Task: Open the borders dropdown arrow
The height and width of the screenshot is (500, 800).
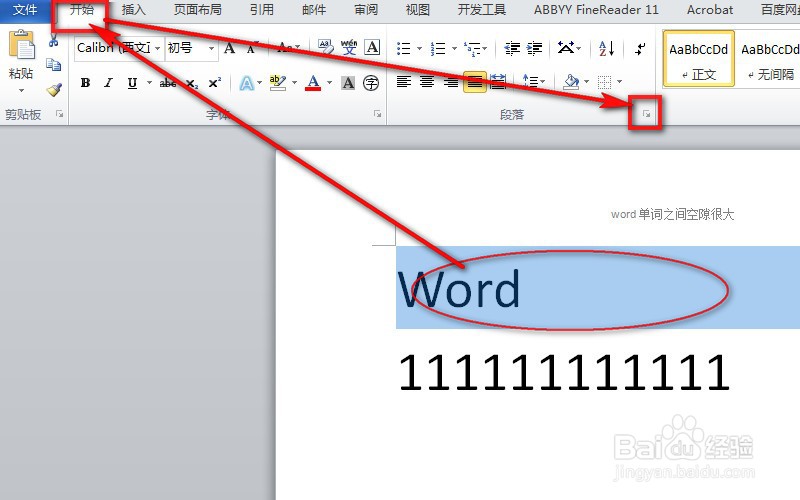Action: (x=619, y=82)
